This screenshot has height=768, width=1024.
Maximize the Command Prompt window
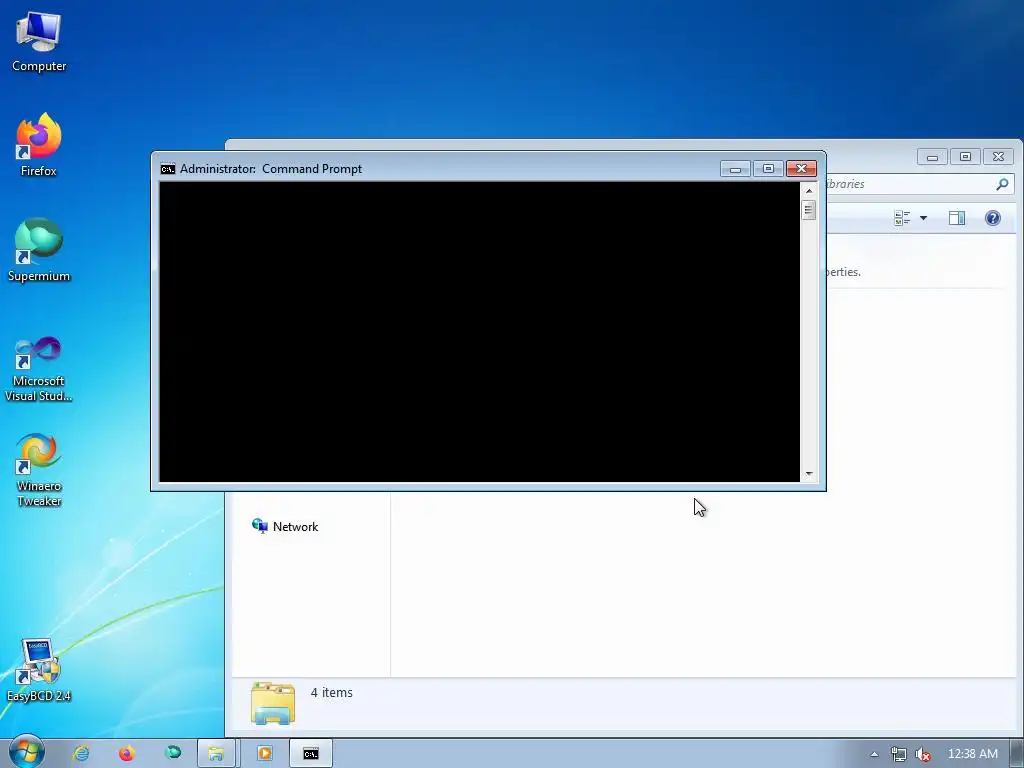pos(768,169)
